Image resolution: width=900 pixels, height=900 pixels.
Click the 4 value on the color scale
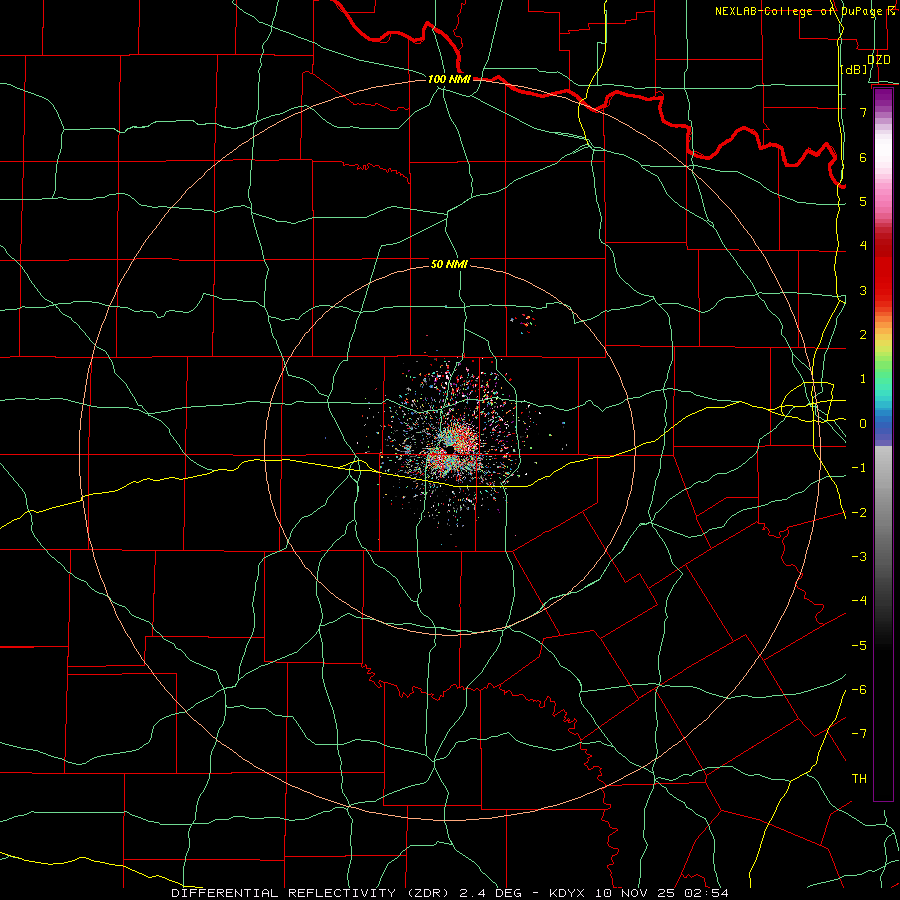pos(863,246)
